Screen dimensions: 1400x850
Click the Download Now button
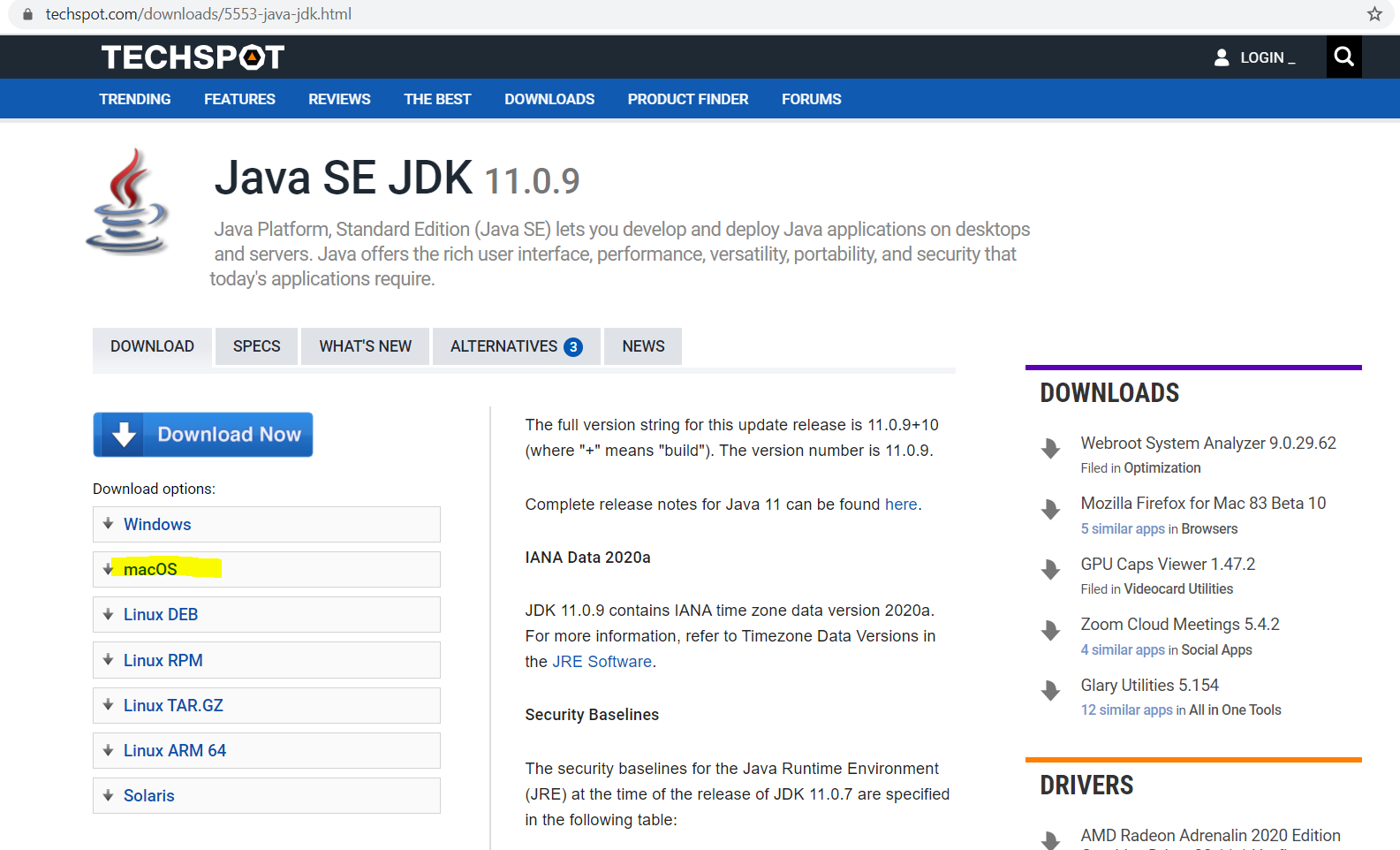coord(203,435)
